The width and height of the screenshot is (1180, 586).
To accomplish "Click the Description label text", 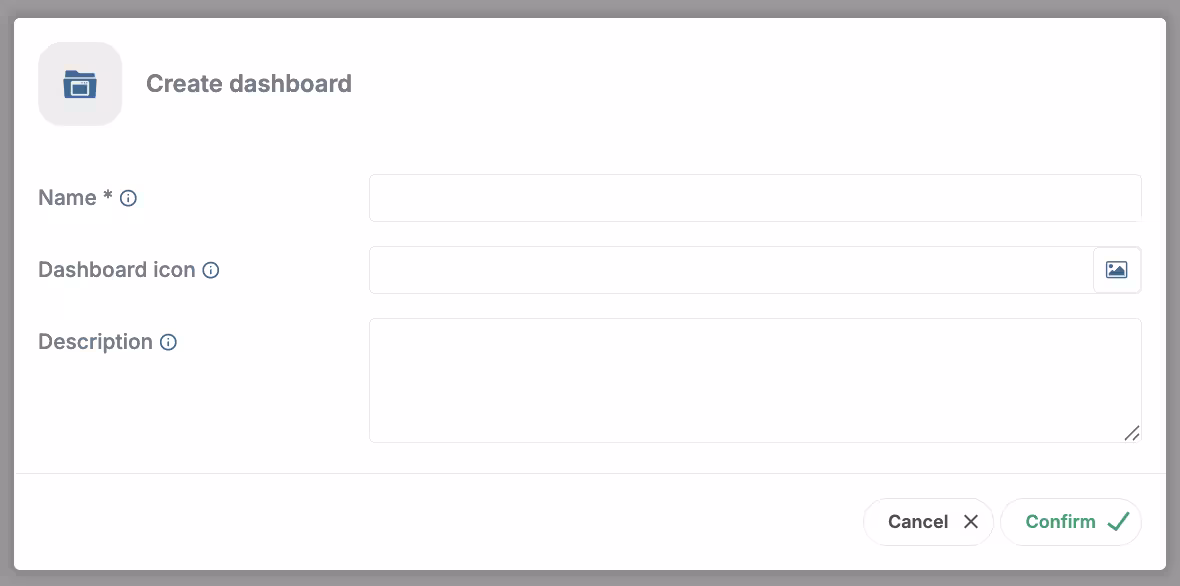I will 95,342.
